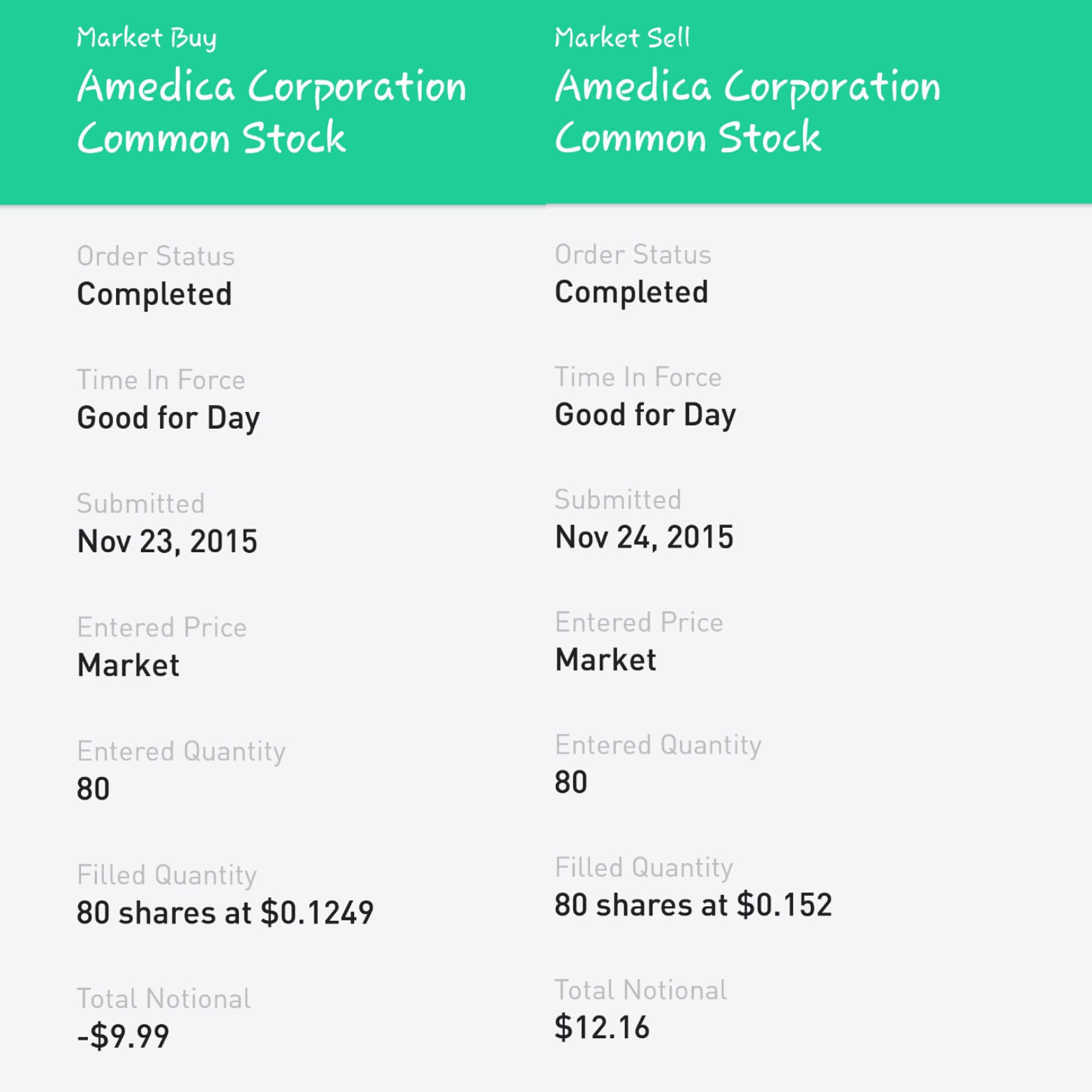Viewport: 1092px width, 1092px height.
Task: Click Good for Day in the buy order
Action: (x=168, y=418)
